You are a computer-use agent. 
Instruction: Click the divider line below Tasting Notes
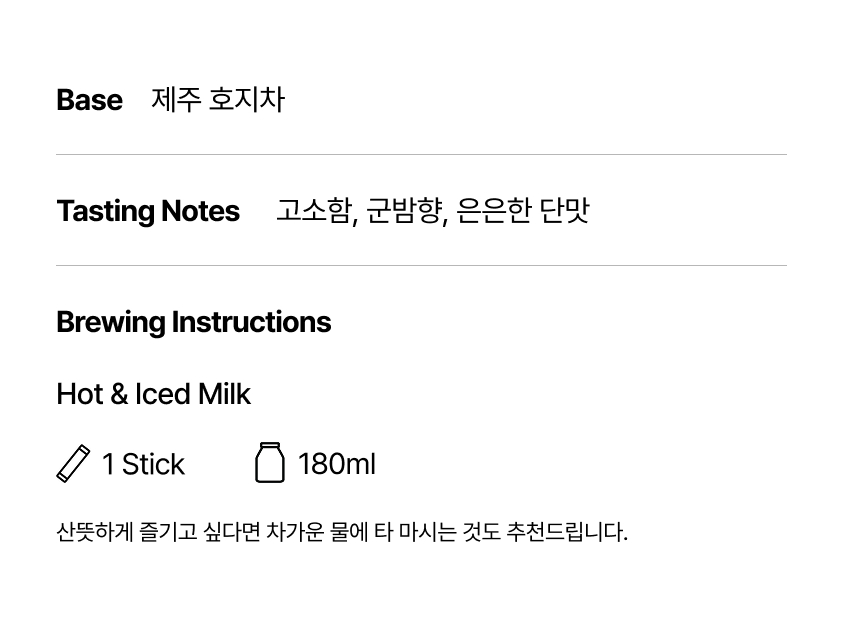pos(421,265)
